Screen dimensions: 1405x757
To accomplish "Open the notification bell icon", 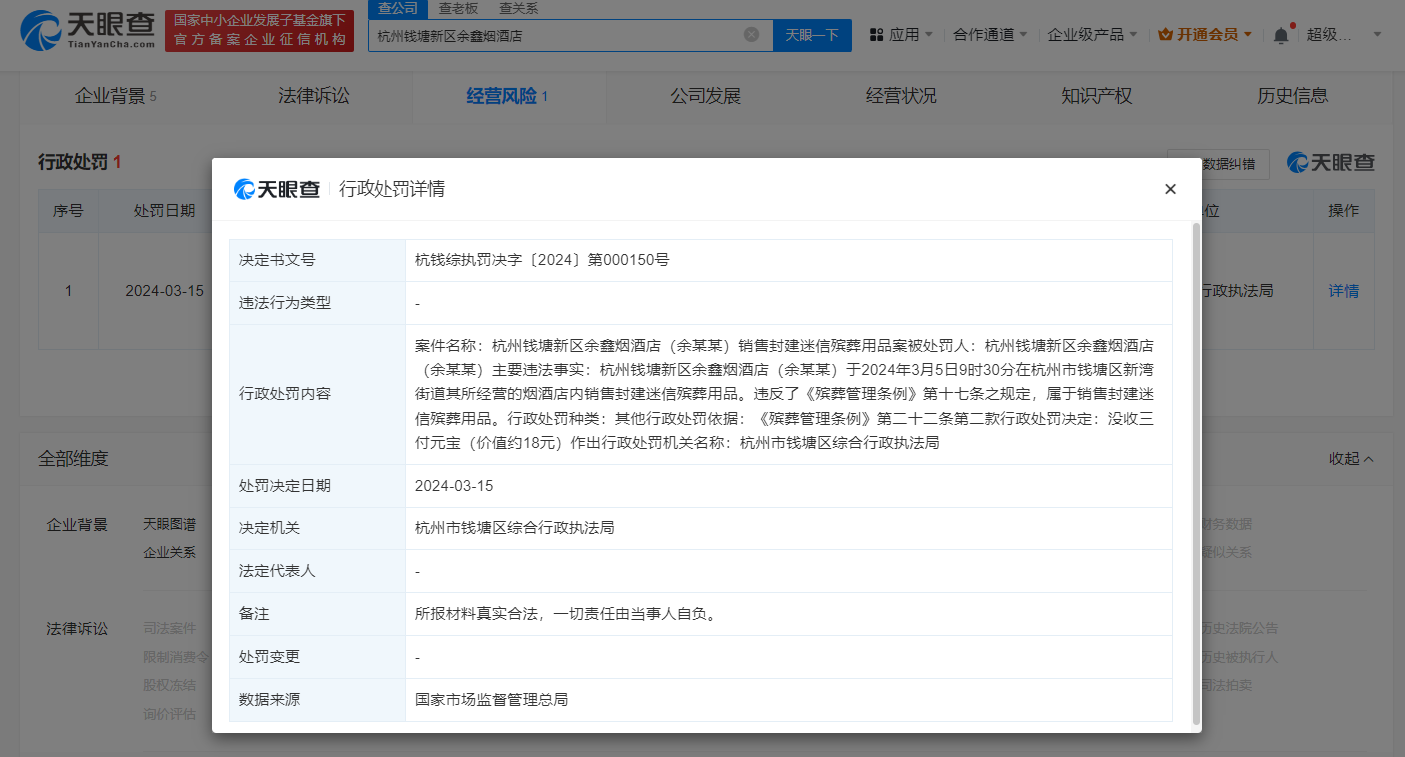I will 1280,33.
